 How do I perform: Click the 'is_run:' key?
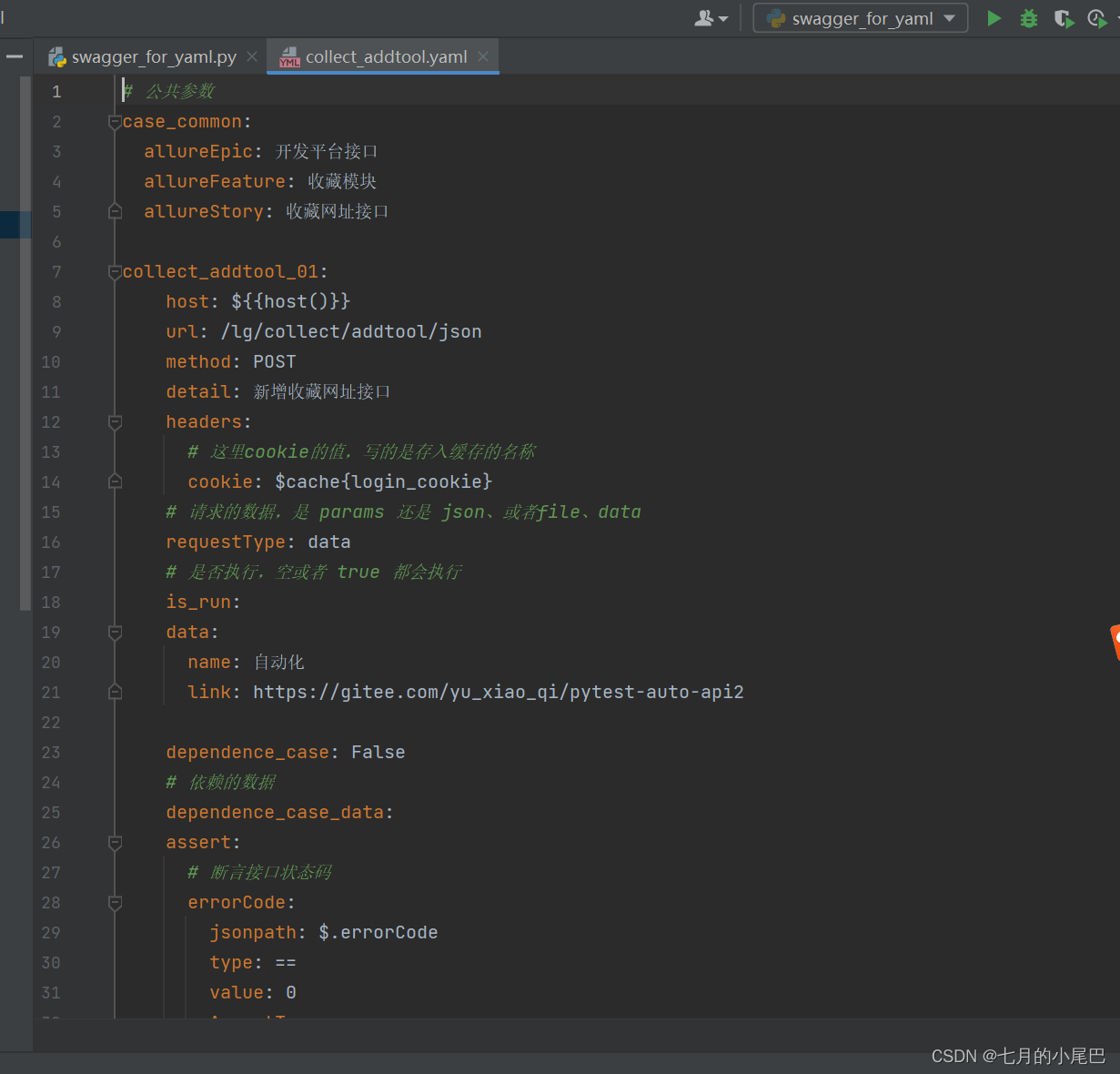coord(203,603)
